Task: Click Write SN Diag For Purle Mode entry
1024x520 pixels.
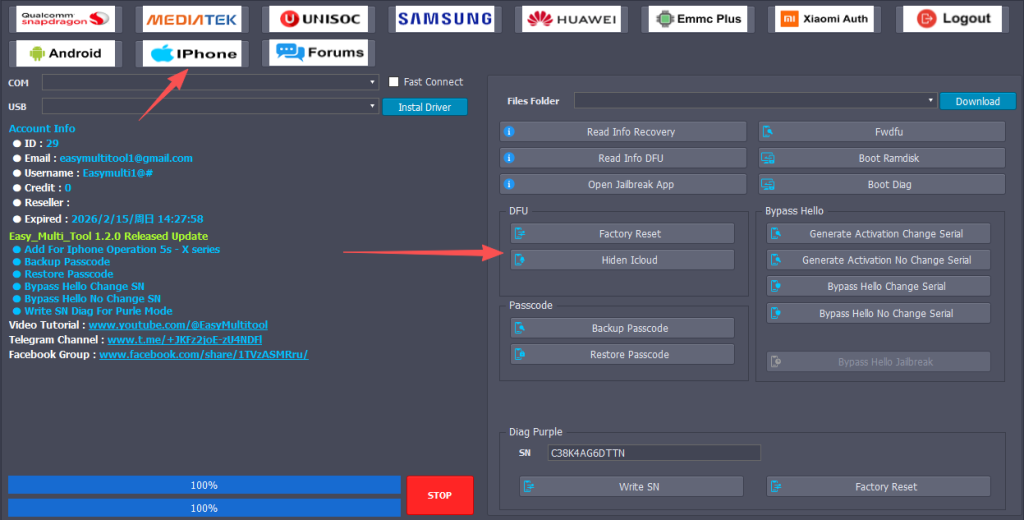Action: click(99, 311)
